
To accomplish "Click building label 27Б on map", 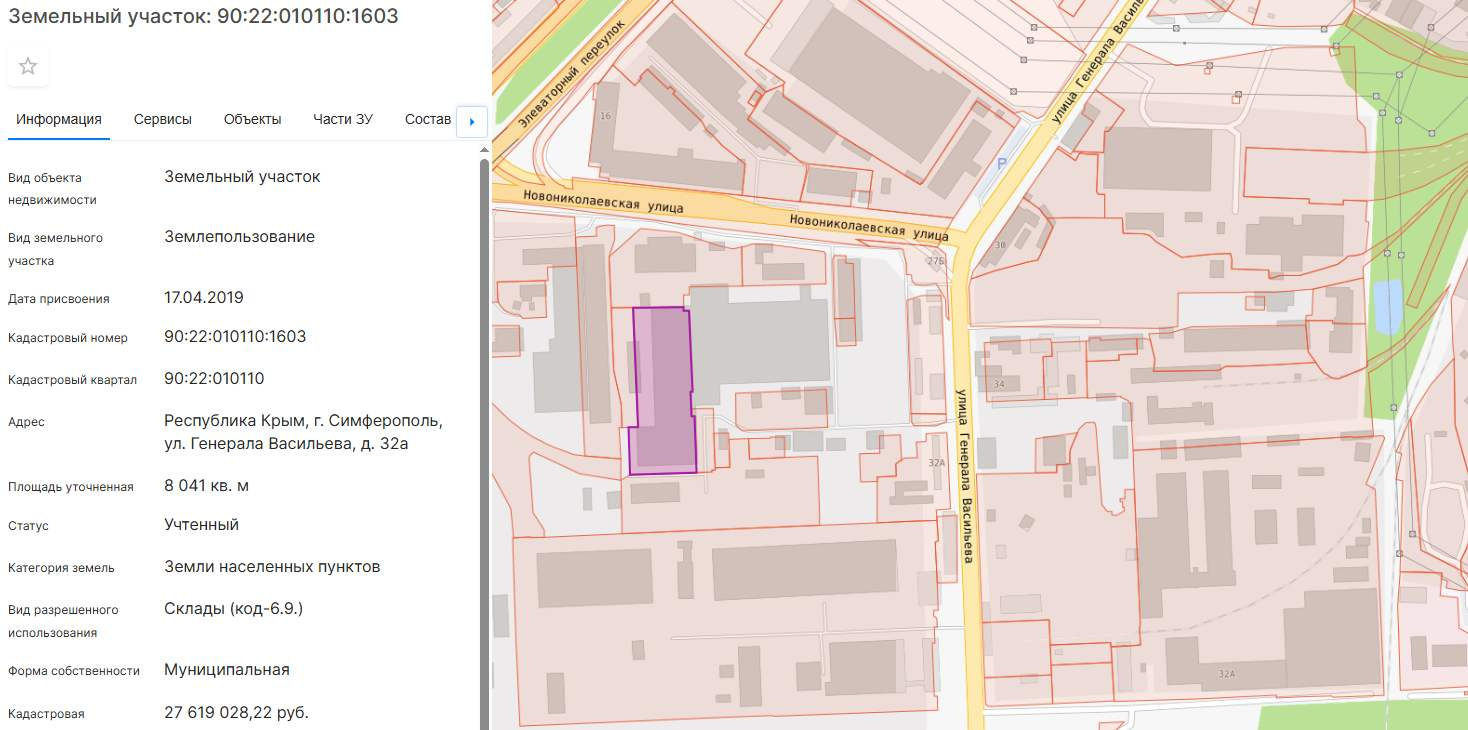I will (x=936, y=261).
